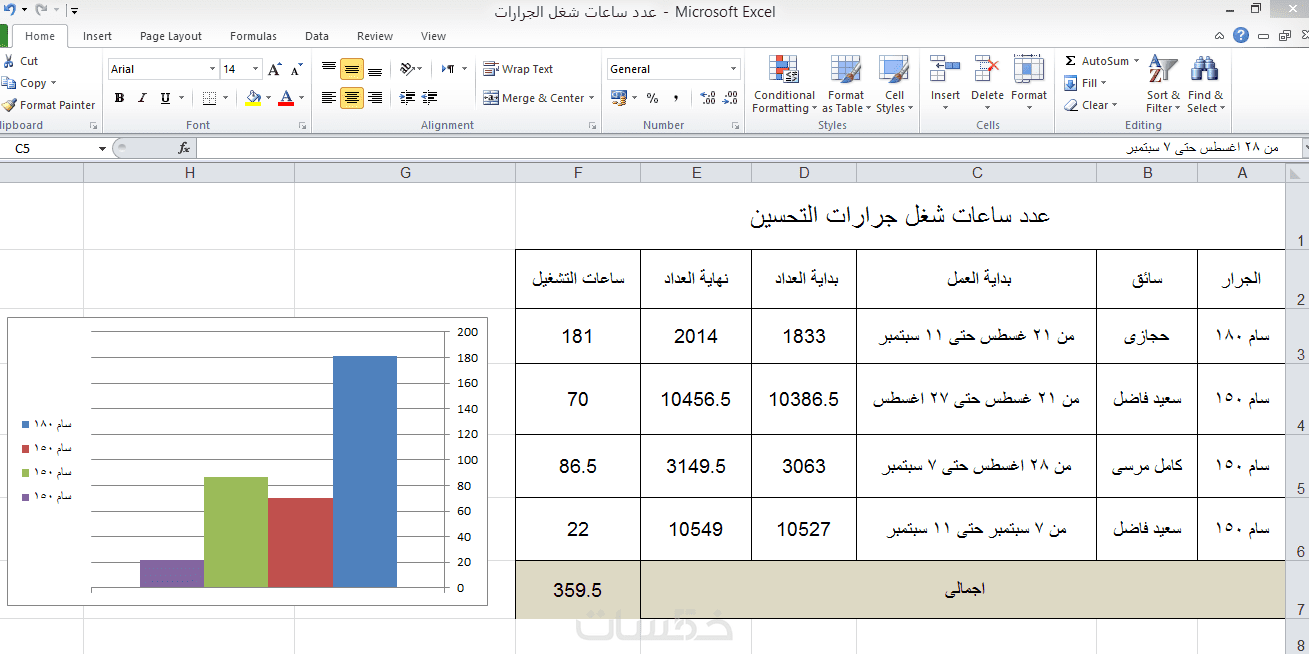Toggle Wrap Text
Viewport: 1309px width, 654px height.
[518, 69]
